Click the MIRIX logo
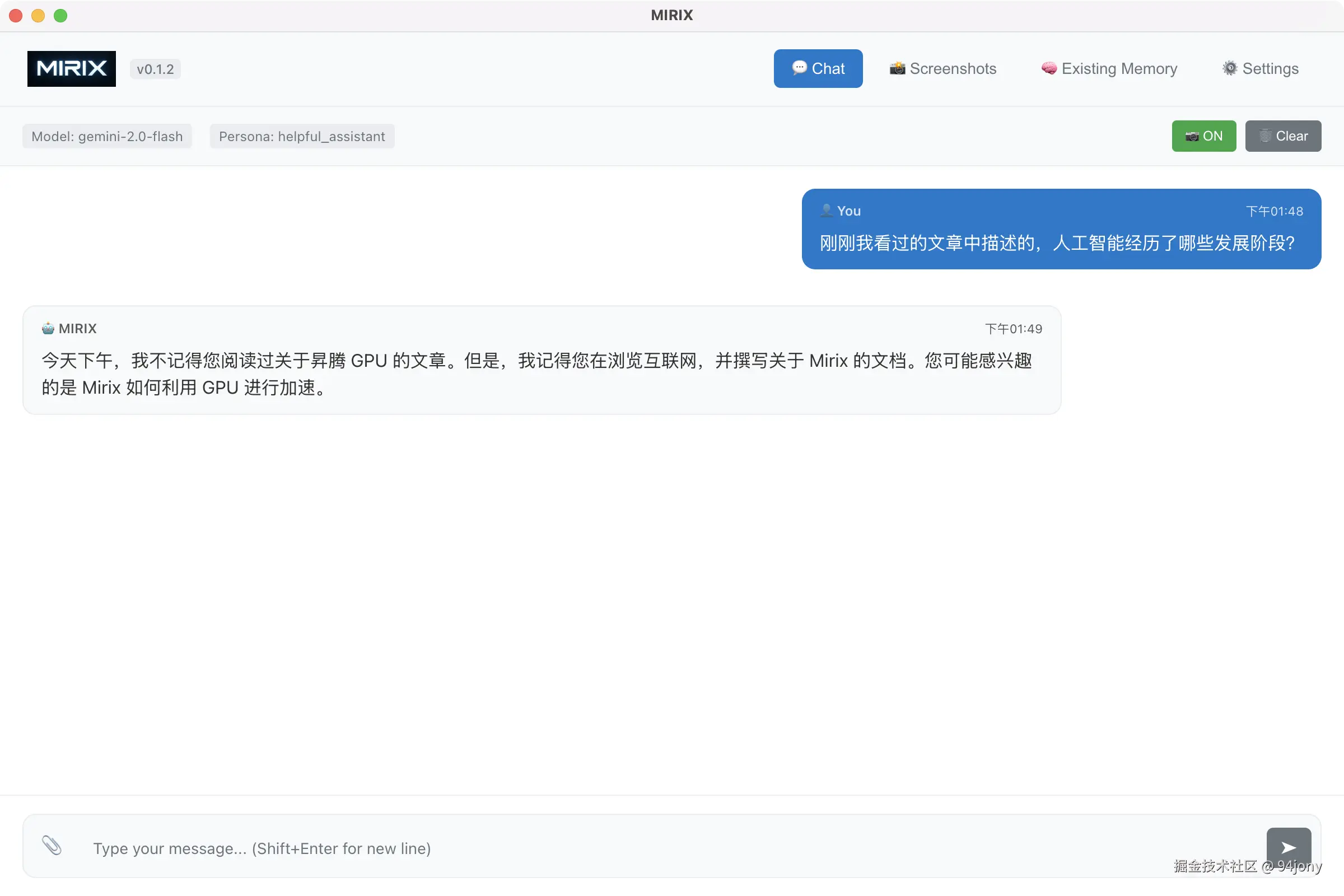Image resolution: width=1344 pixels, height=896 pixels. click(x=72, y=68)
